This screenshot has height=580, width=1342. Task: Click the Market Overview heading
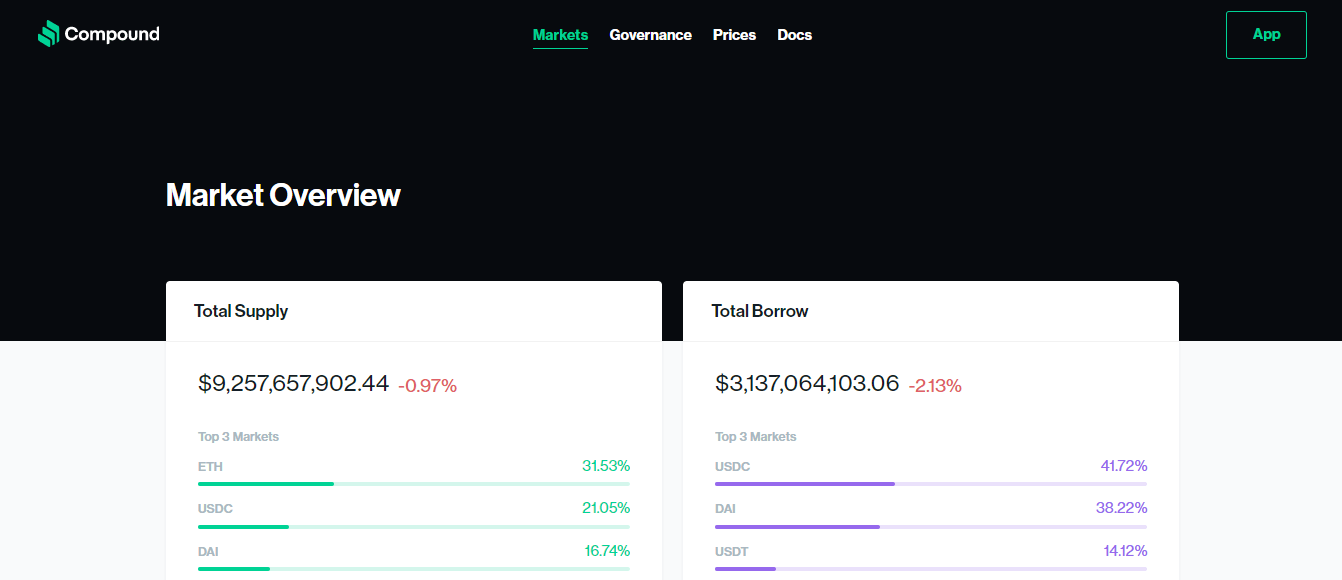point(283,195)
